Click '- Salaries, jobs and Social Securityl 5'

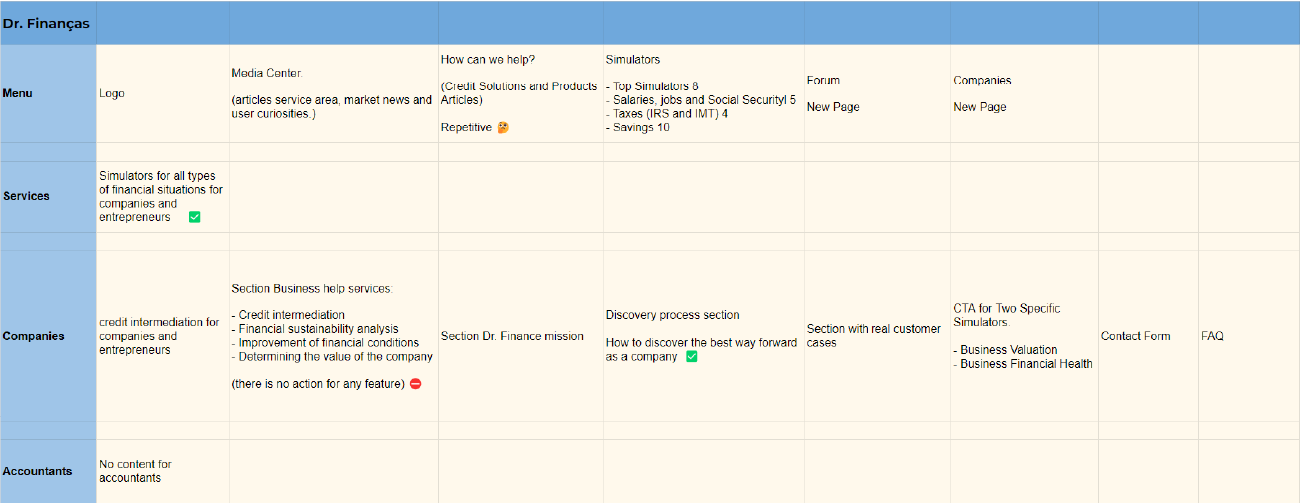coord(701,100)
